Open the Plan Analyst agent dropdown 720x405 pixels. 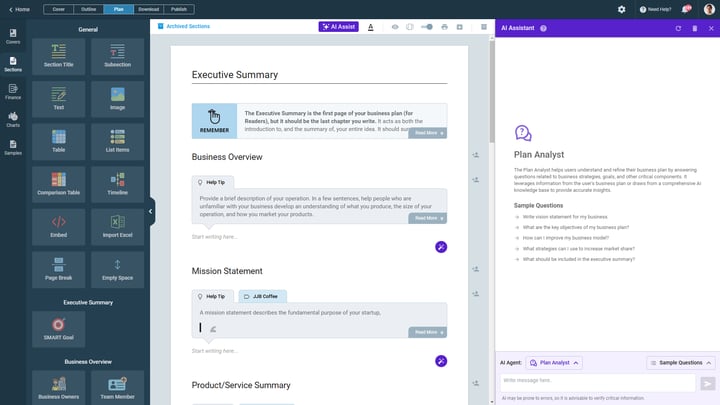click(554, 363)
